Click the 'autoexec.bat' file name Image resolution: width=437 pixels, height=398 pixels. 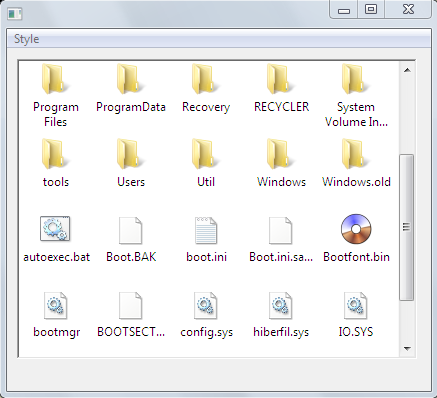(57, 257)
